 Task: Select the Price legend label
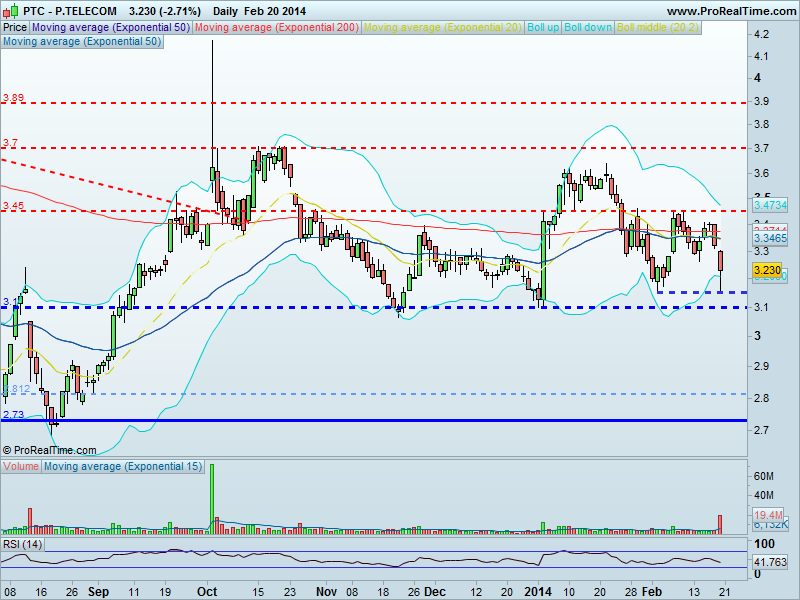click(15, 28)
